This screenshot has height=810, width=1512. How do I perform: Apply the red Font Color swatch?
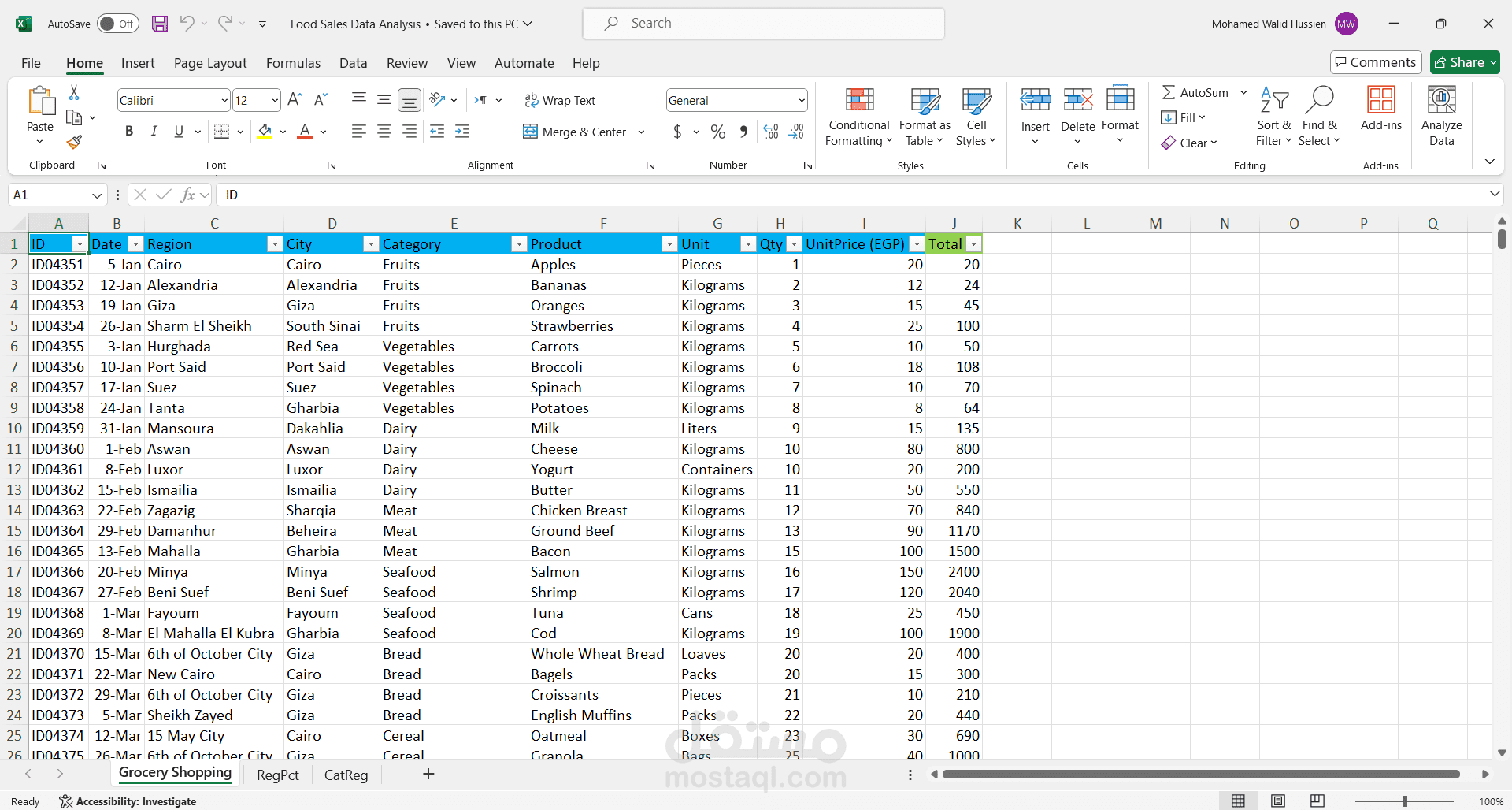point(305,132)
